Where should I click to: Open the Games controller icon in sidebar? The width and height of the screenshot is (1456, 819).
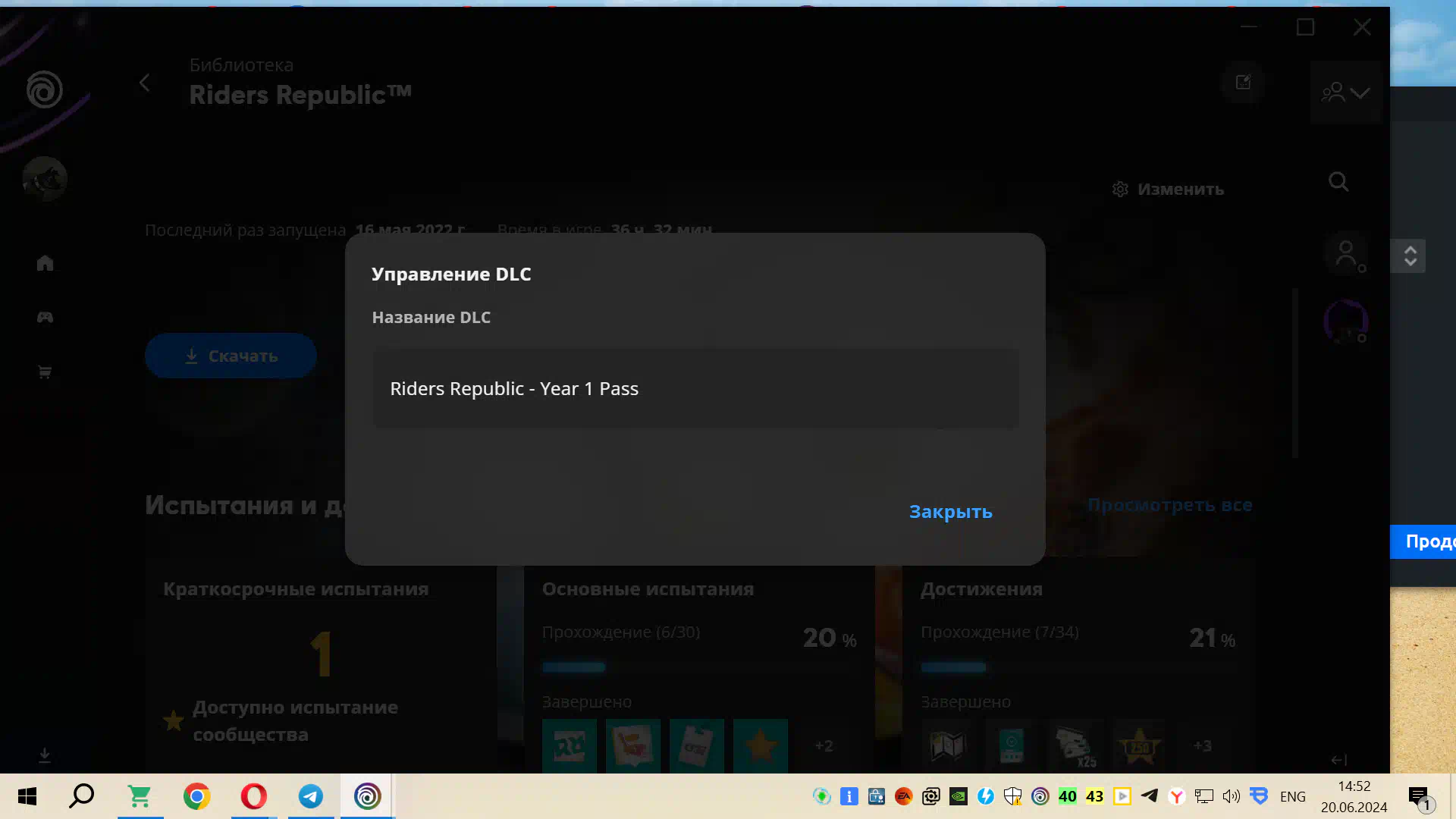(45, 317)
